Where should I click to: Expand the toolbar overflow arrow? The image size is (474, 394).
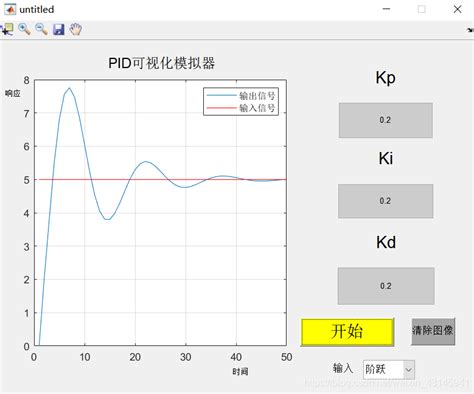[x=470, y=30]
